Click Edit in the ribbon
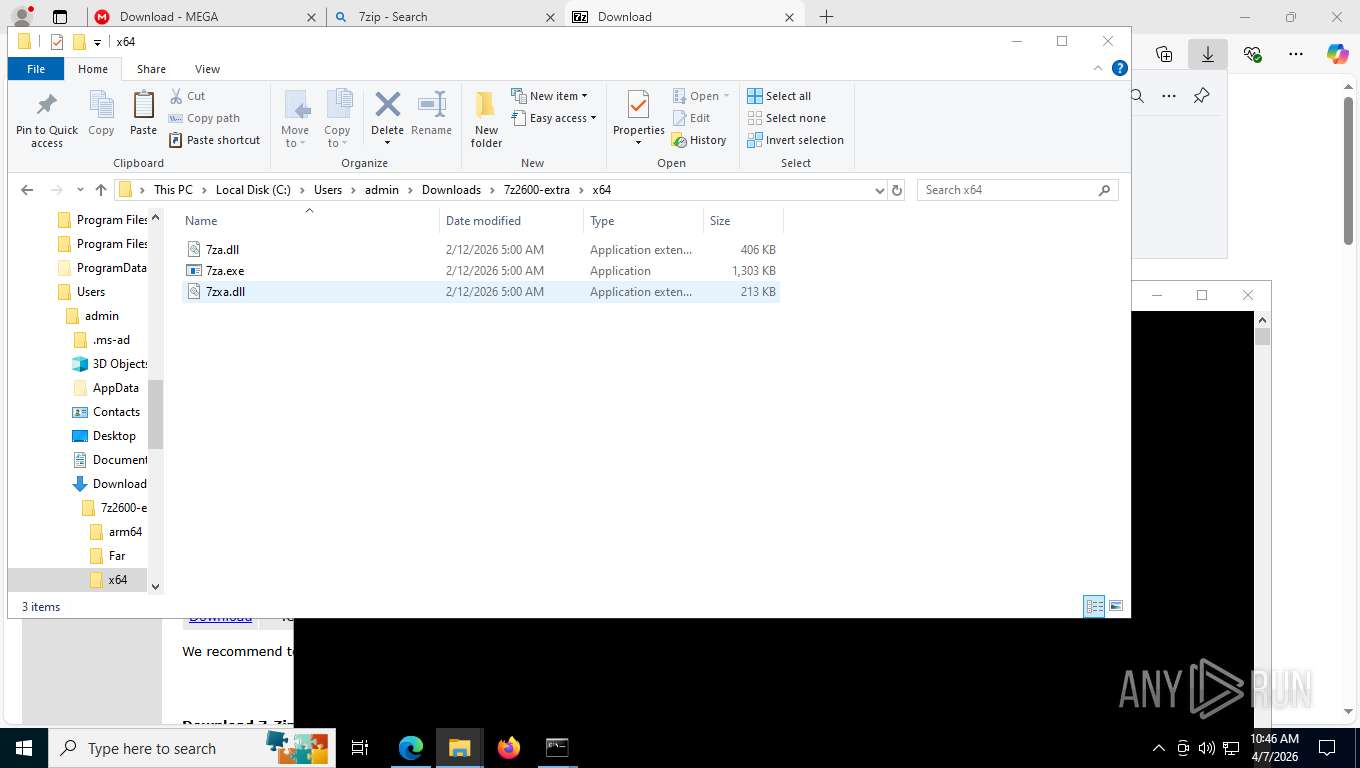This screenshot has width=1360, height=768. [x=691, y=118]
